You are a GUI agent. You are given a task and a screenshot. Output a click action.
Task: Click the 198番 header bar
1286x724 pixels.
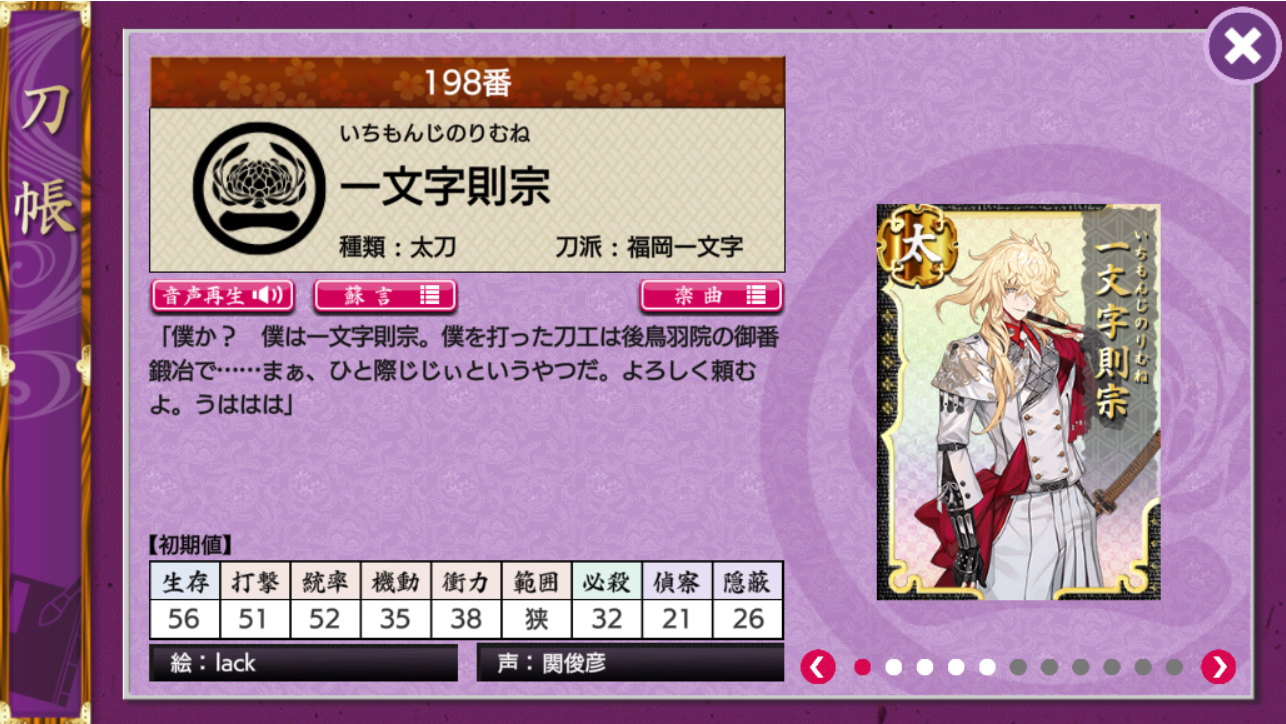point(467,82)
